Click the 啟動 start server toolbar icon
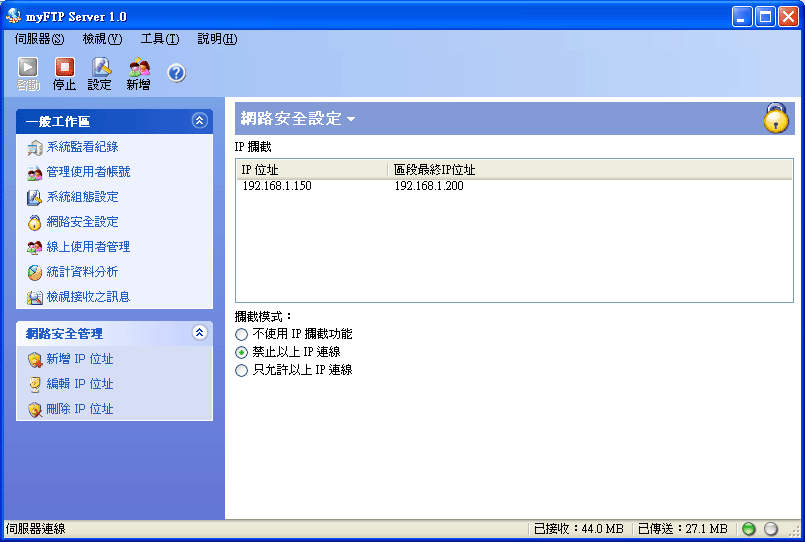Viewport: 805px width, 542px height. click(28, 67)
